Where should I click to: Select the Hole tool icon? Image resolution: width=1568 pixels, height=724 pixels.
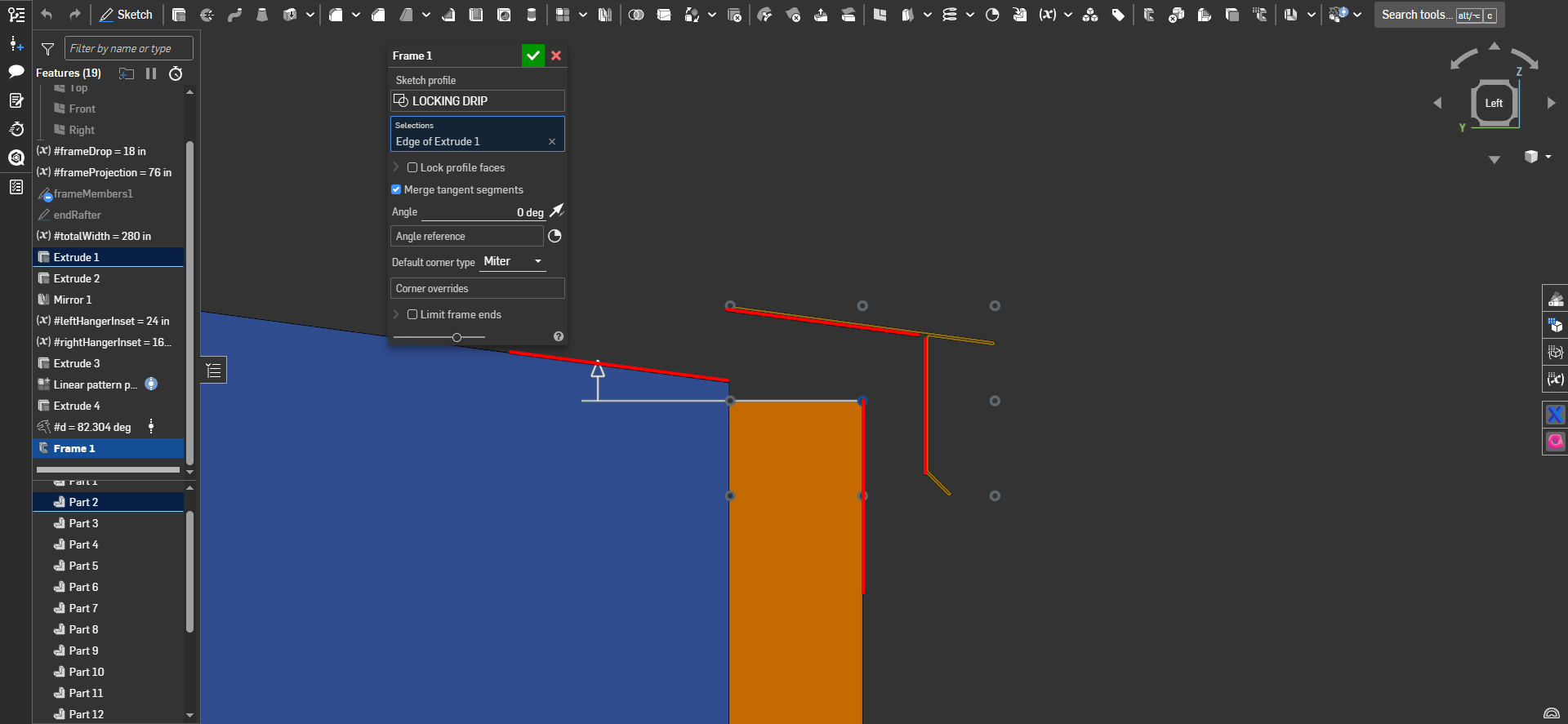(x=504, y=15)
